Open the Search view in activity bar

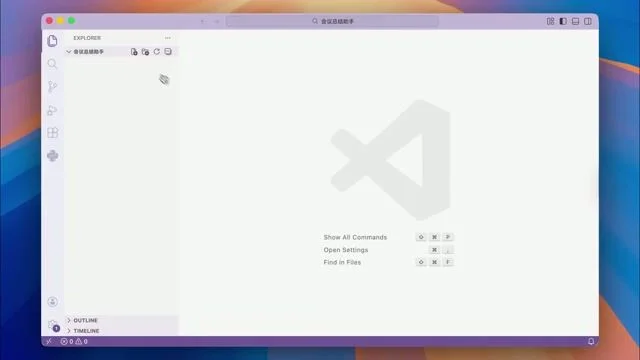pyautogui.click(x=52, y=64)
